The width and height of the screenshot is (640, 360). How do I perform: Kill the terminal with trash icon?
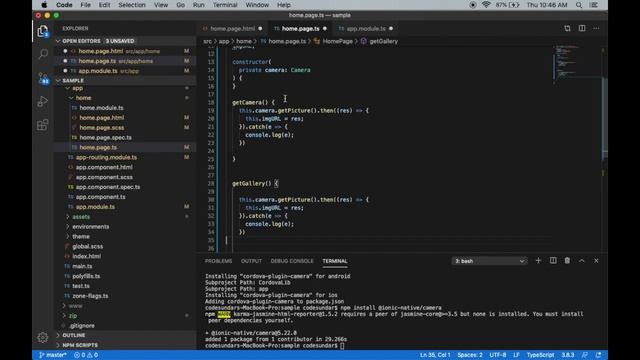tap(567, 260)
